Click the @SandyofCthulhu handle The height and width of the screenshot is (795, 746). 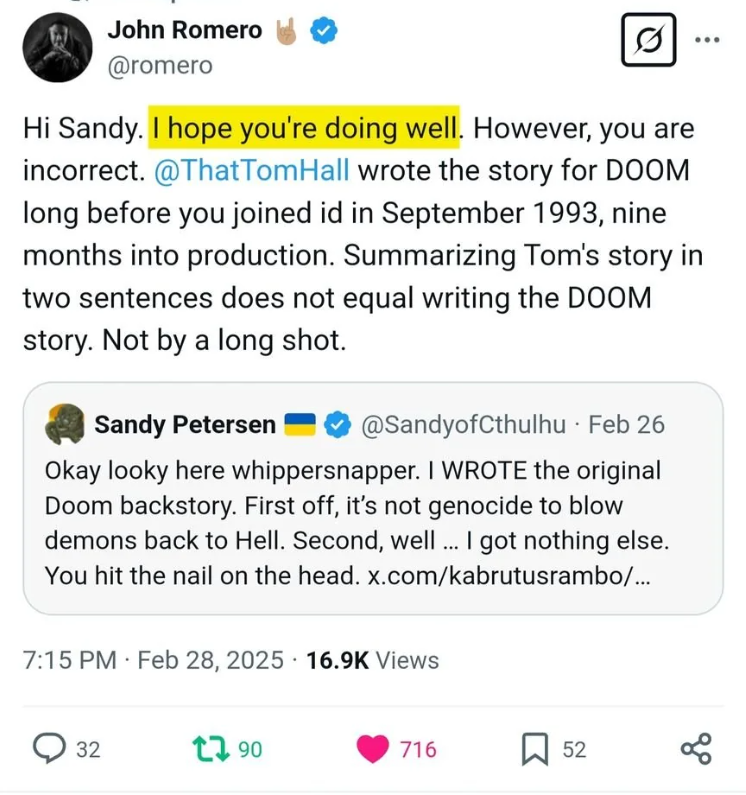tap(462, 425)
